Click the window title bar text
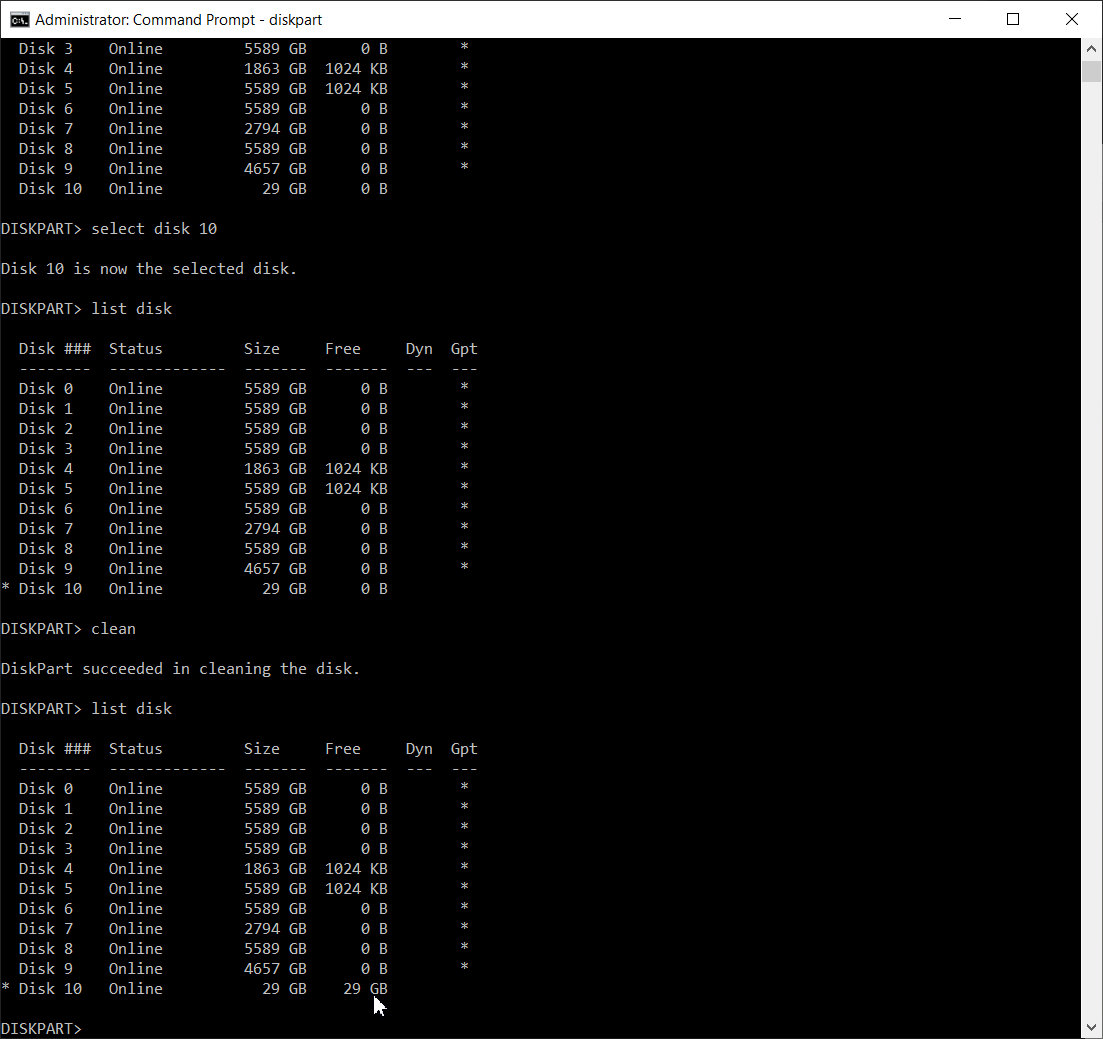The width and height of the screenshot is (1103, 1039). pos(179,20)
